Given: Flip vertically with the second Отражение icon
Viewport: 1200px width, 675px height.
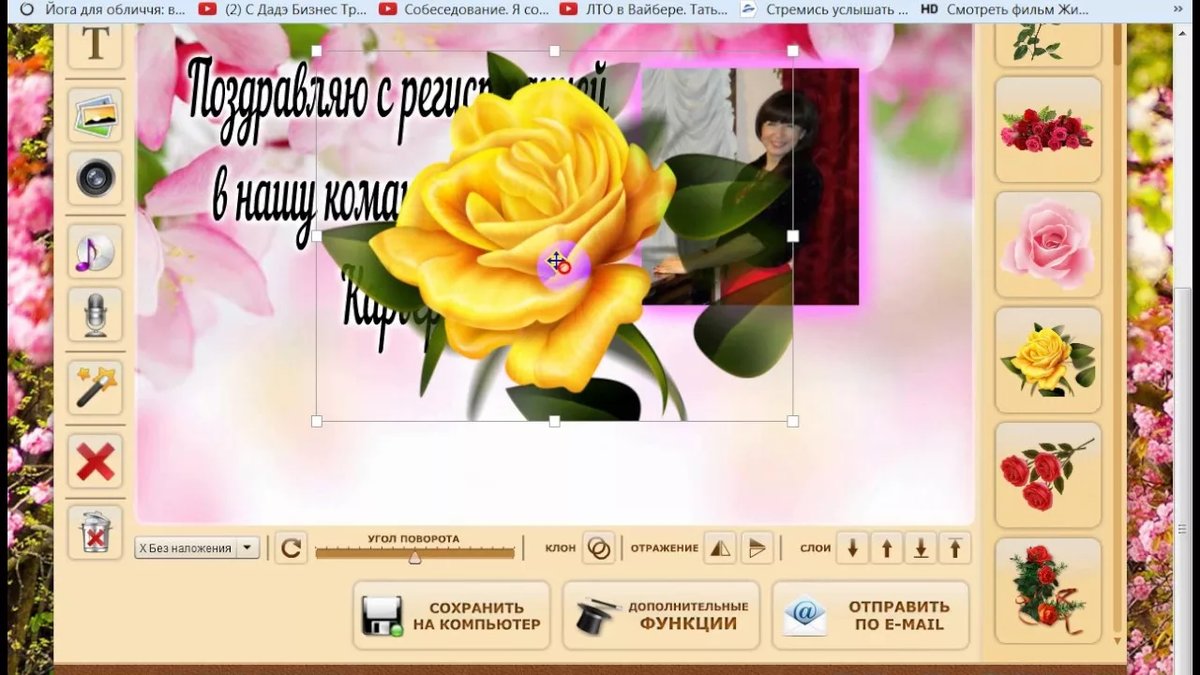Looking at the screenshot, I should (757, 548).
